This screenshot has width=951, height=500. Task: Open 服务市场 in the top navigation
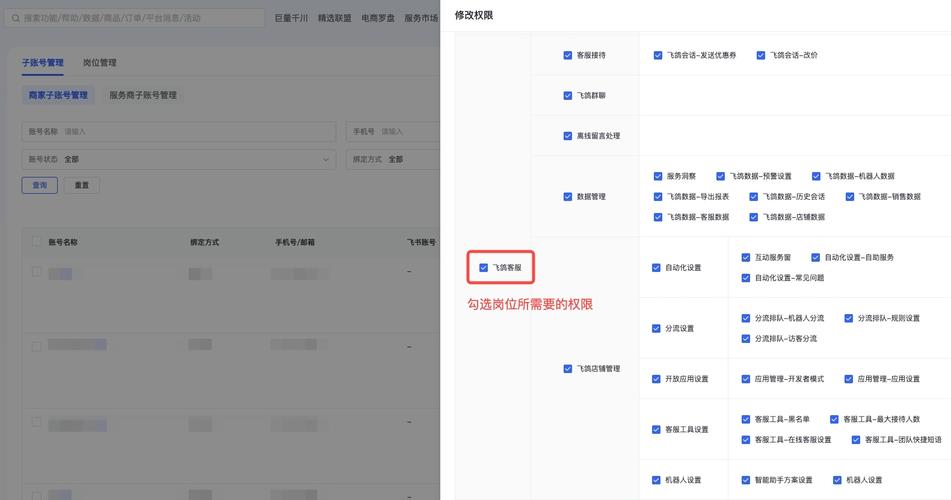click(x=422, y=18)
